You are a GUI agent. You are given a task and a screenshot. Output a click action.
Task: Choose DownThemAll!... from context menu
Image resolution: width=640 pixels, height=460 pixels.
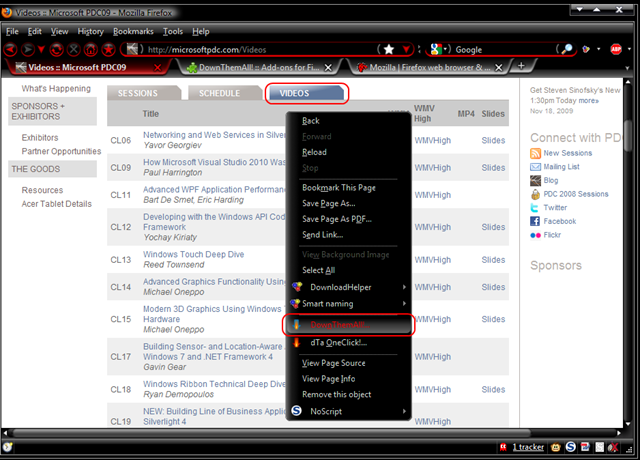pos(348,325)
